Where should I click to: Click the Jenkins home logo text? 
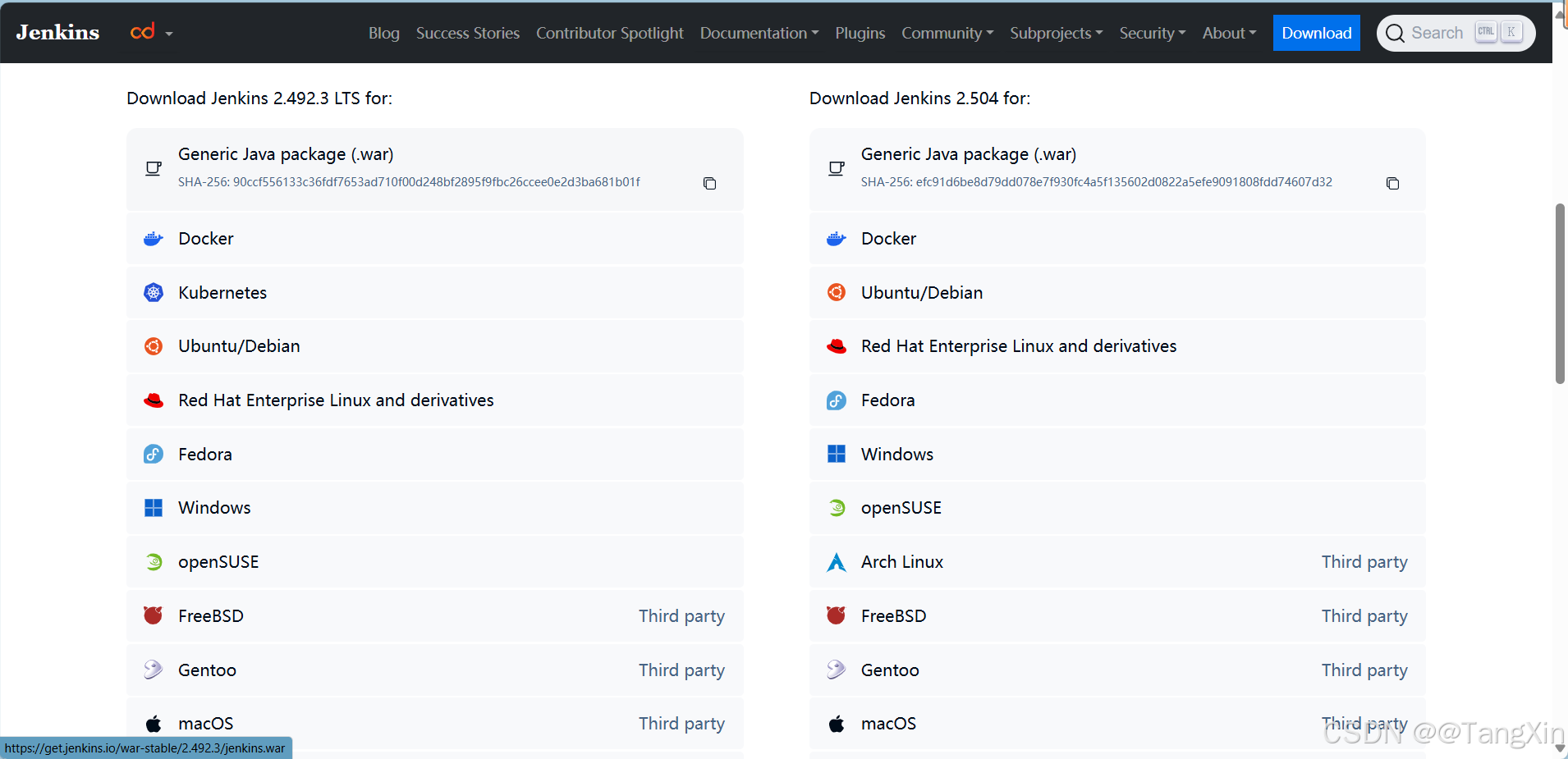pos(57,32)
